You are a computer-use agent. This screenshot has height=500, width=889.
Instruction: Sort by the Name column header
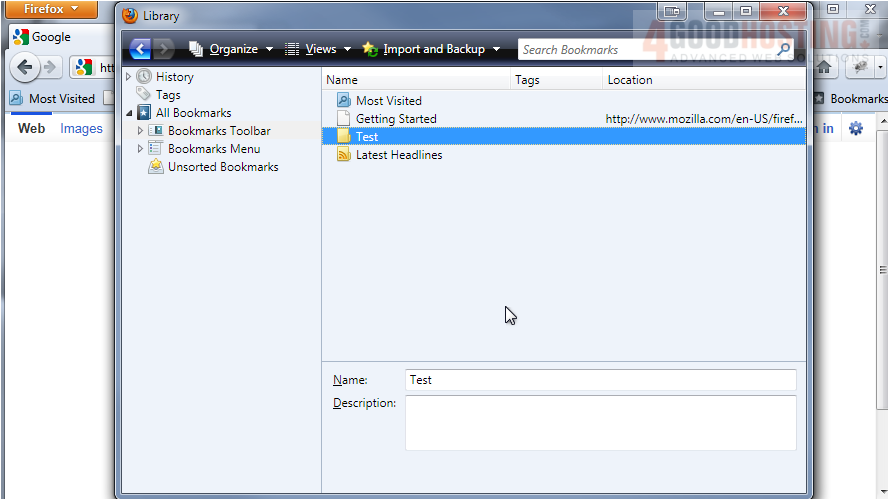click(x=416, y=80)
